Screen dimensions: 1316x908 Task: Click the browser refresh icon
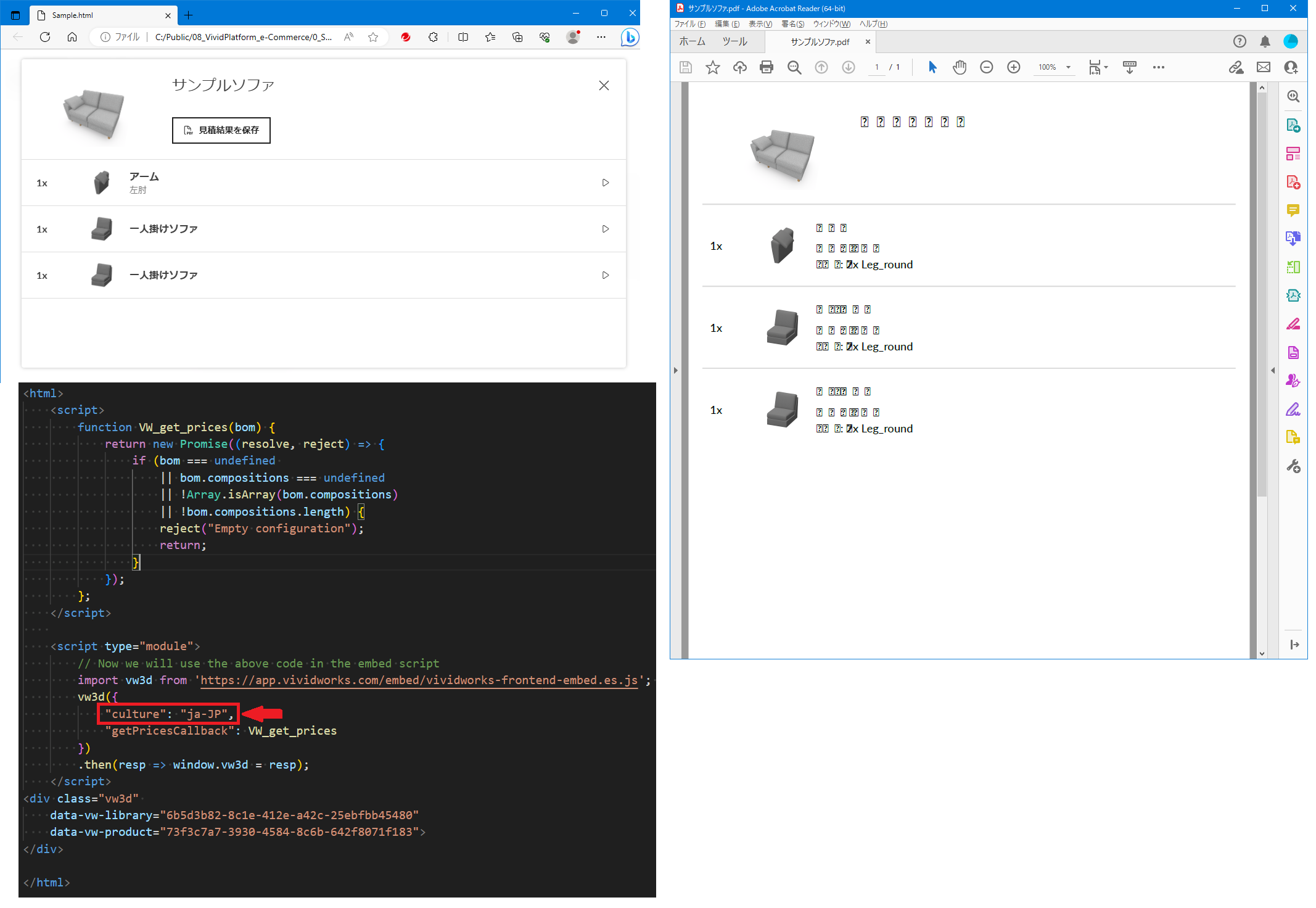click(x=45, y=37)
